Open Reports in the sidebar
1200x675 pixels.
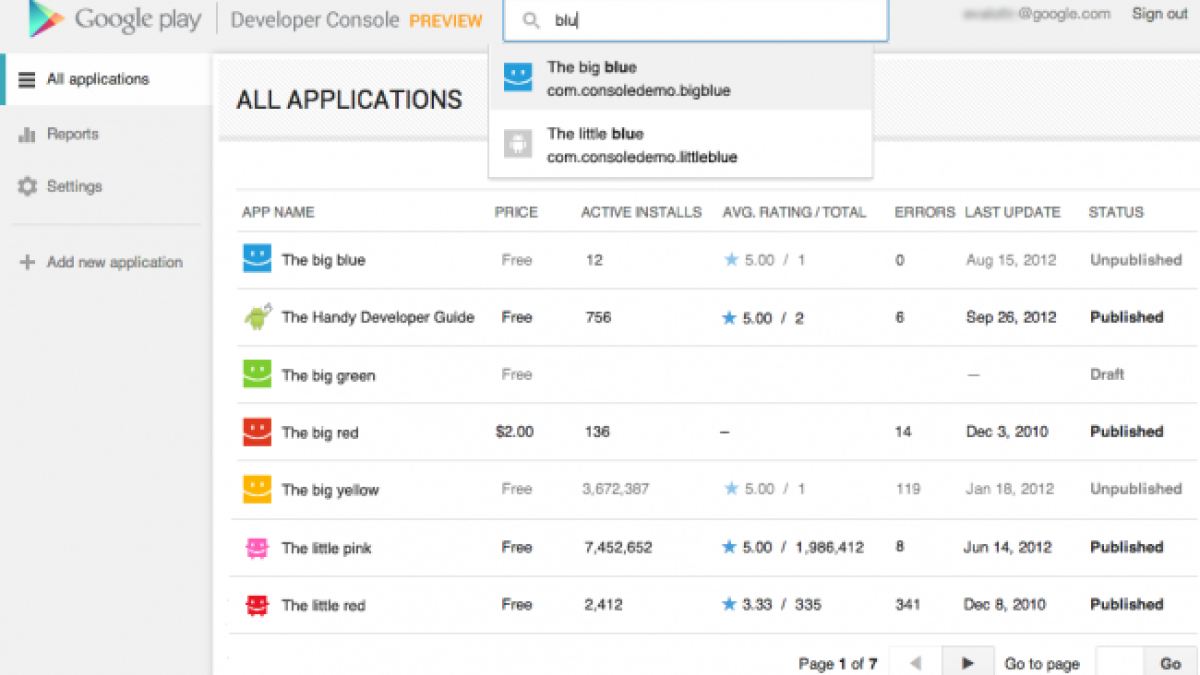tap(72, 134)
